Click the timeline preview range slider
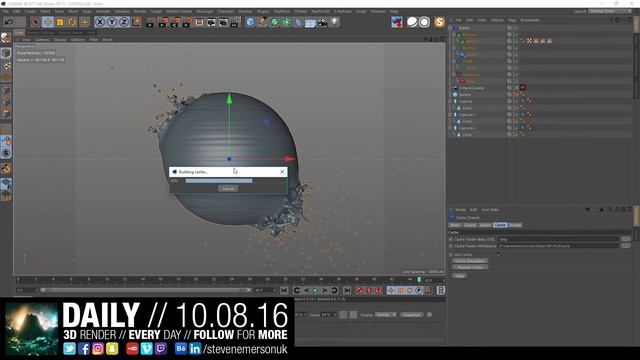The image size is (640, 360). pos(146,290)
